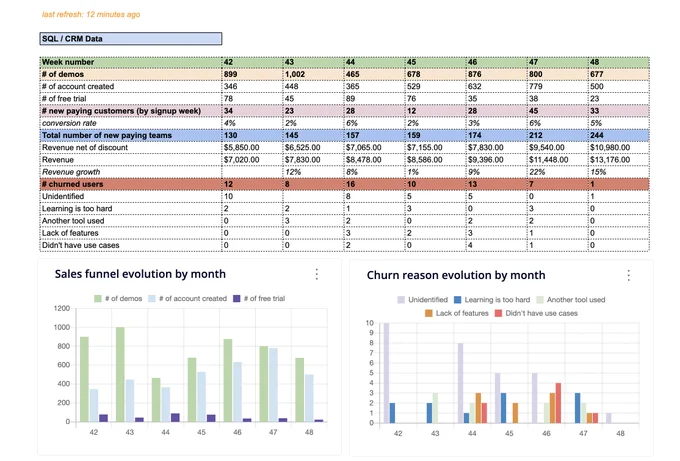Click the paying teams cell showing 130
680x461 pixels.
point(252,135)
